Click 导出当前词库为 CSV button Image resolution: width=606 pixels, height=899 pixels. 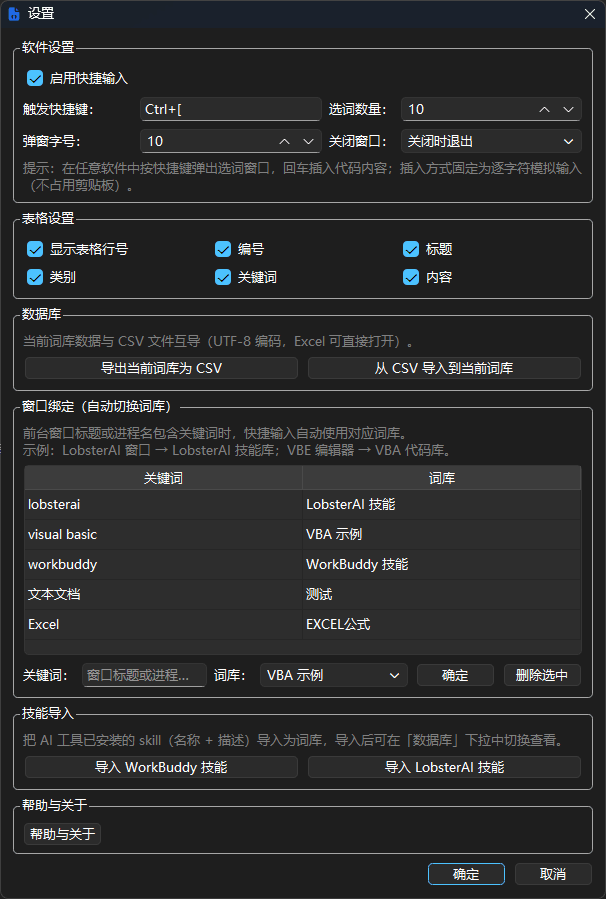point(161,368)
